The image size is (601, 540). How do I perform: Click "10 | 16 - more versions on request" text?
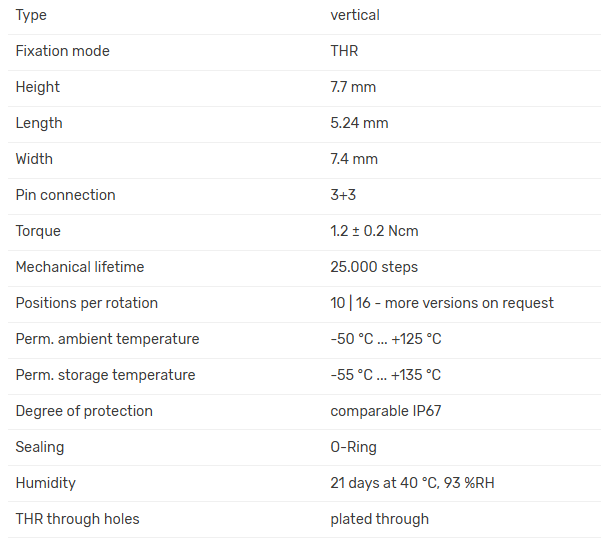pos(442,303)
